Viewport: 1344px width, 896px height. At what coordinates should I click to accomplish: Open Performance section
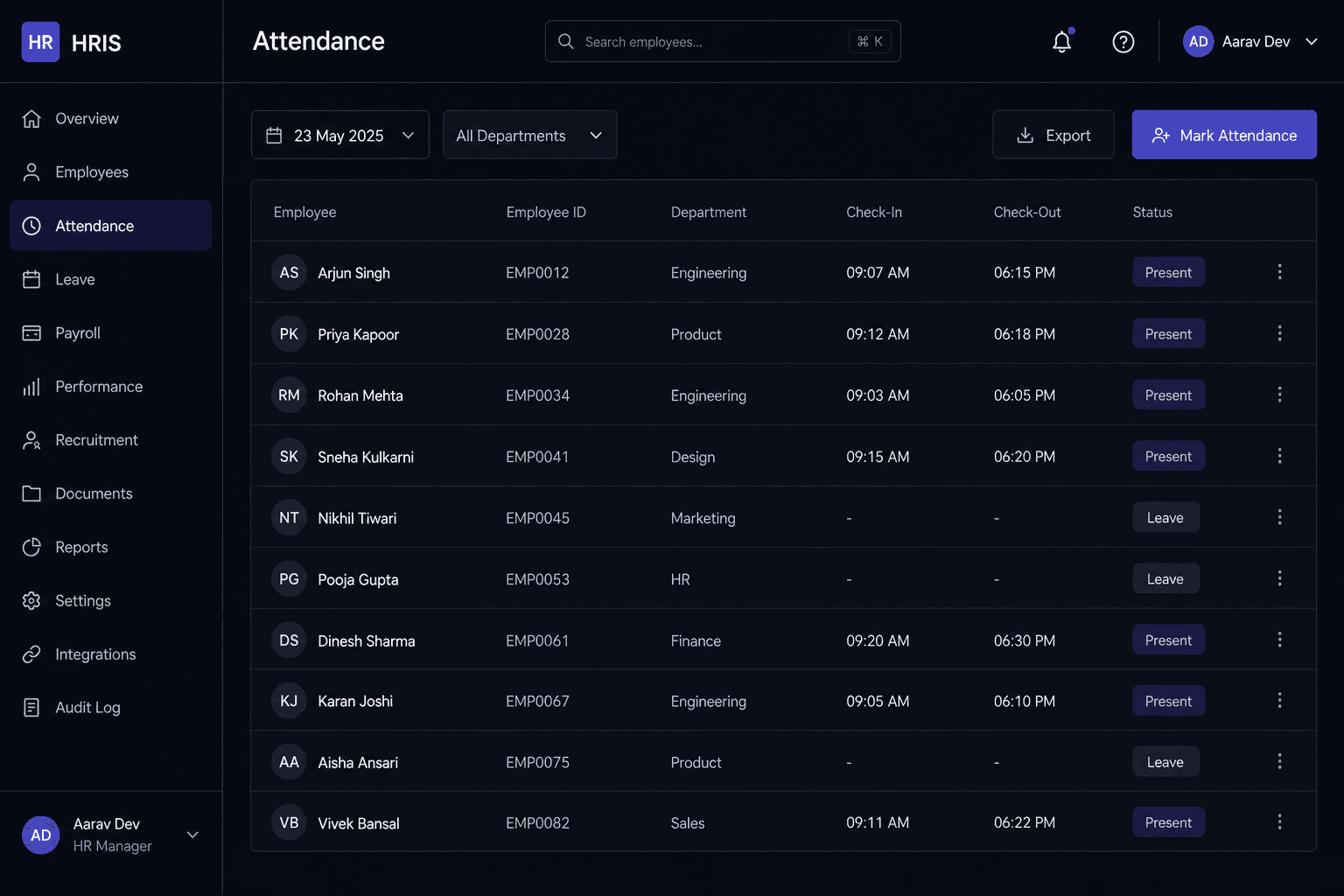pyautogui.click(x=111, y=386)
